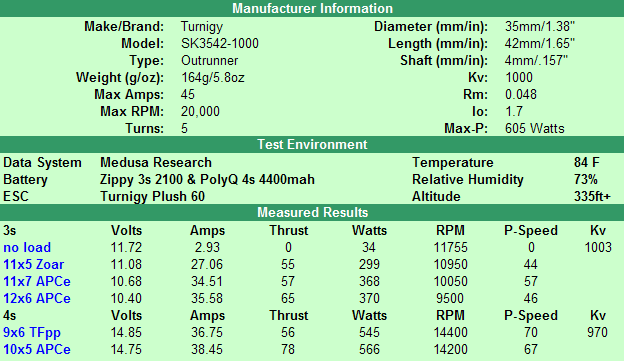Viewport: 624px width, 361px height.
Task: Select the 'Medusa Research' data system value
Action: (156, 162)
